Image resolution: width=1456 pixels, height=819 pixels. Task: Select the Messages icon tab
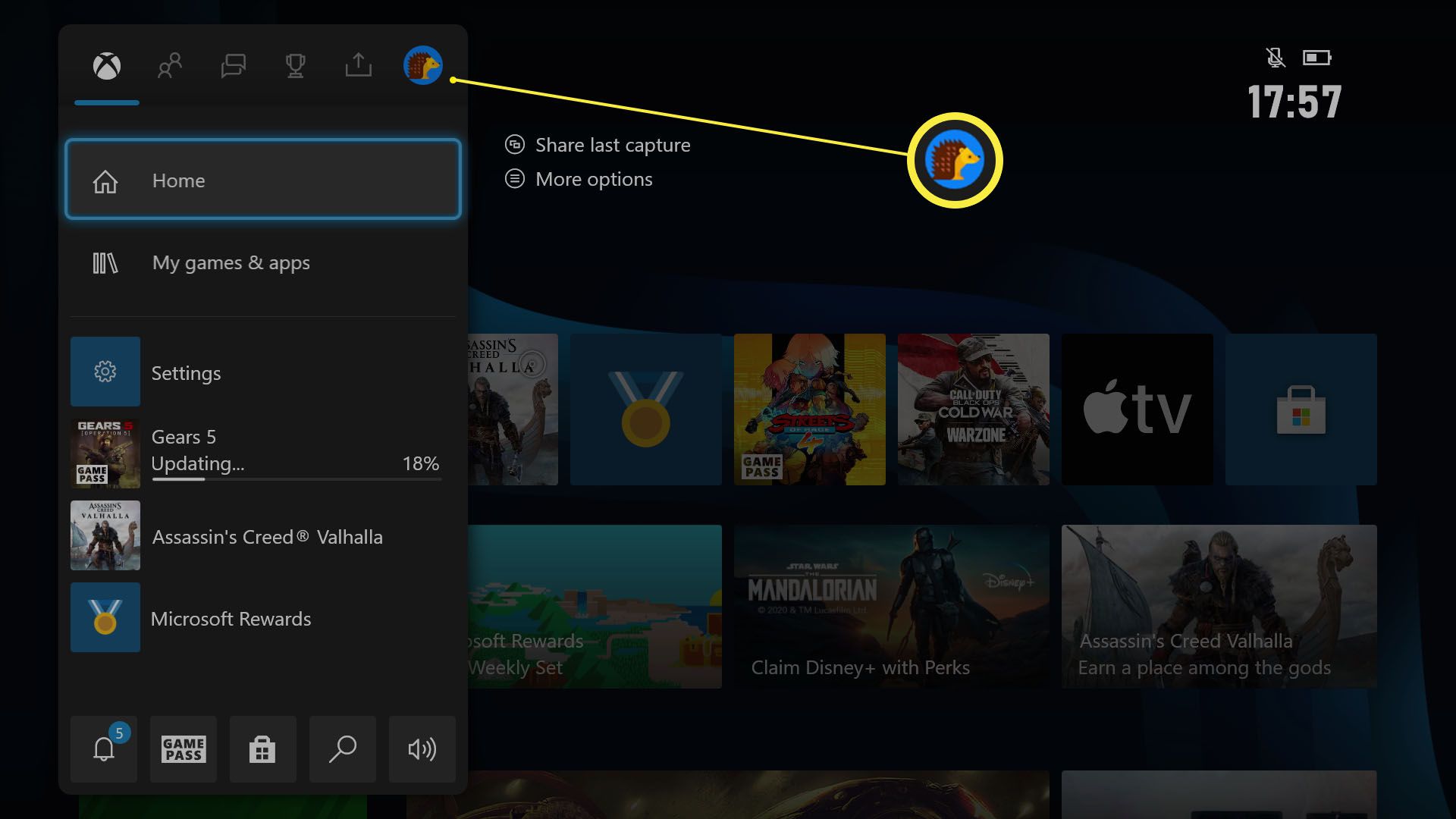[x=233, y=65]
